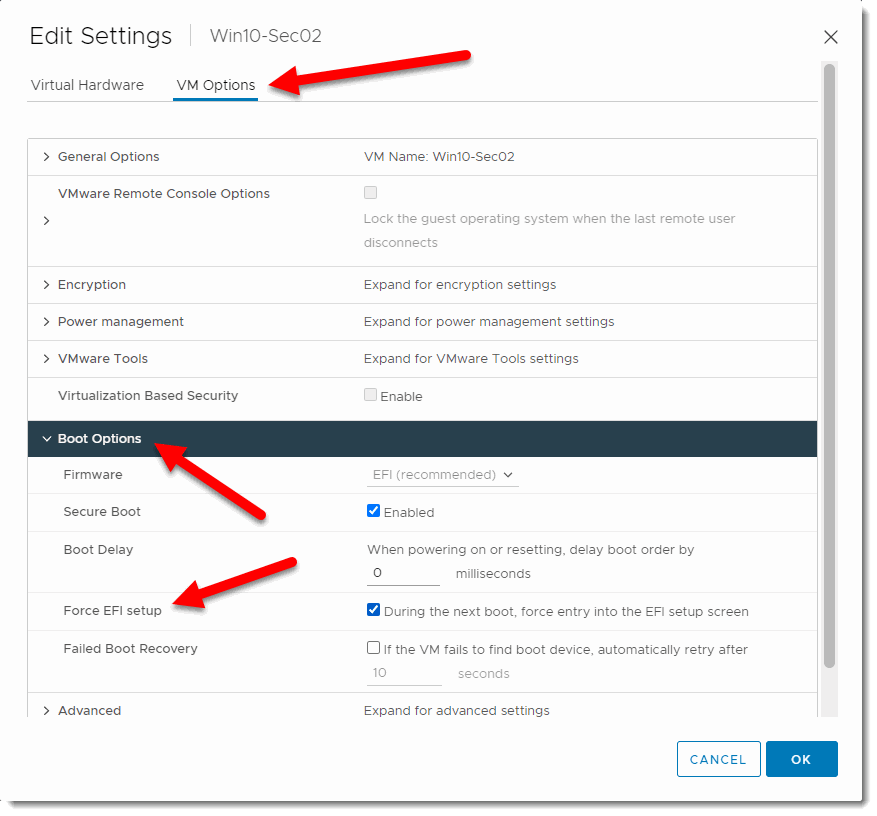Image resolution: width=877 pixels, height=816 pixels.
Task: Enable Virtualization Based Security
Action: pyautogui.click(x=370, y=395)
